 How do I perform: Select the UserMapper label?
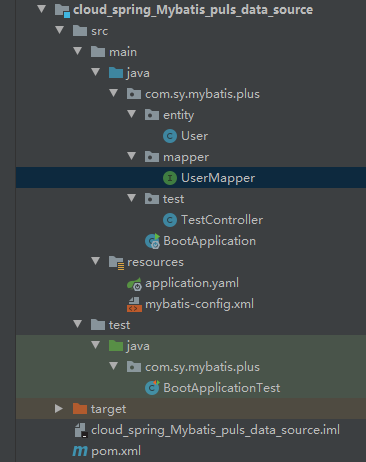click(218, 178)
